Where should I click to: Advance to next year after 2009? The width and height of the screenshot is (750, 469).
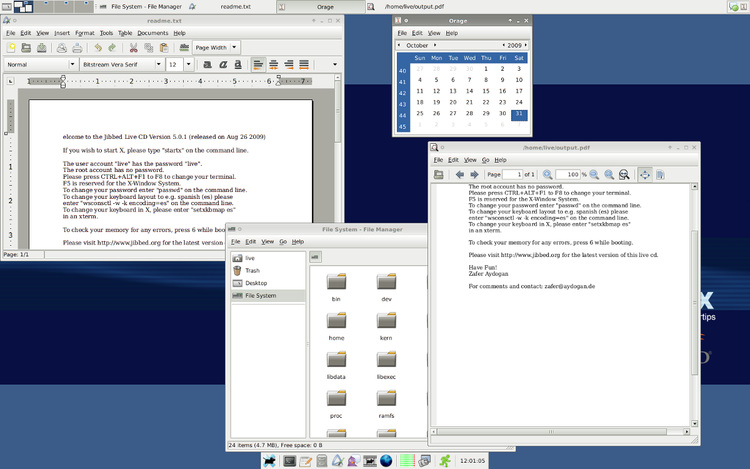(526, 45)
